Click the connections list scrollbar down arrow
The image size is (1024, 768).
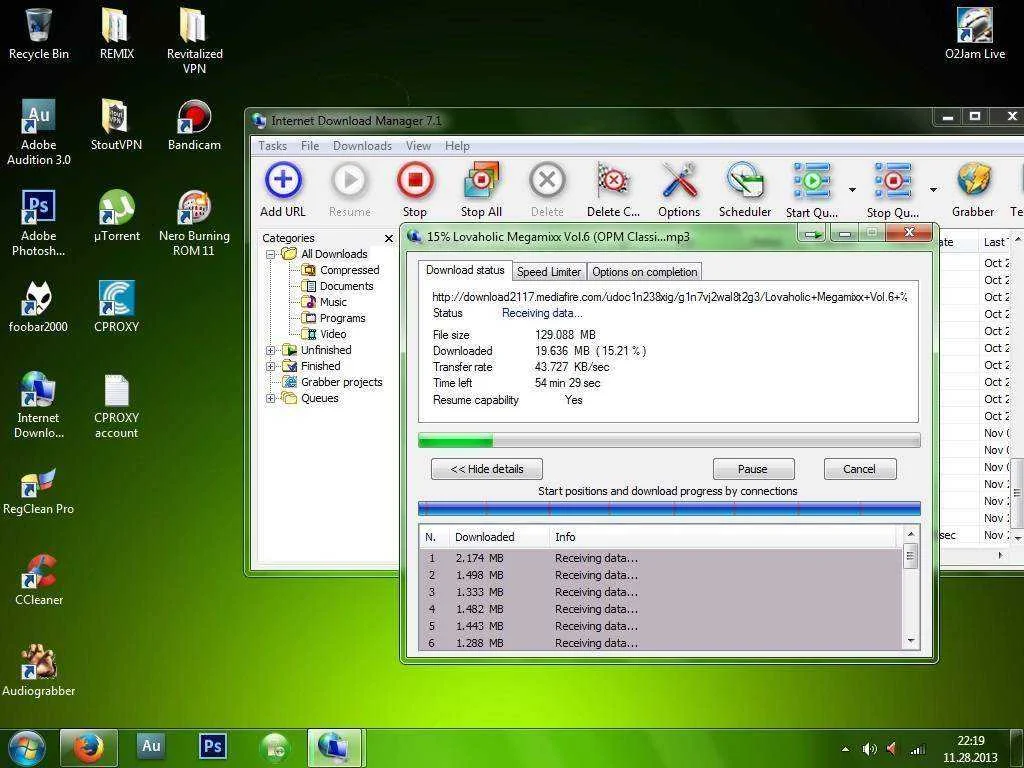[911, 641]
